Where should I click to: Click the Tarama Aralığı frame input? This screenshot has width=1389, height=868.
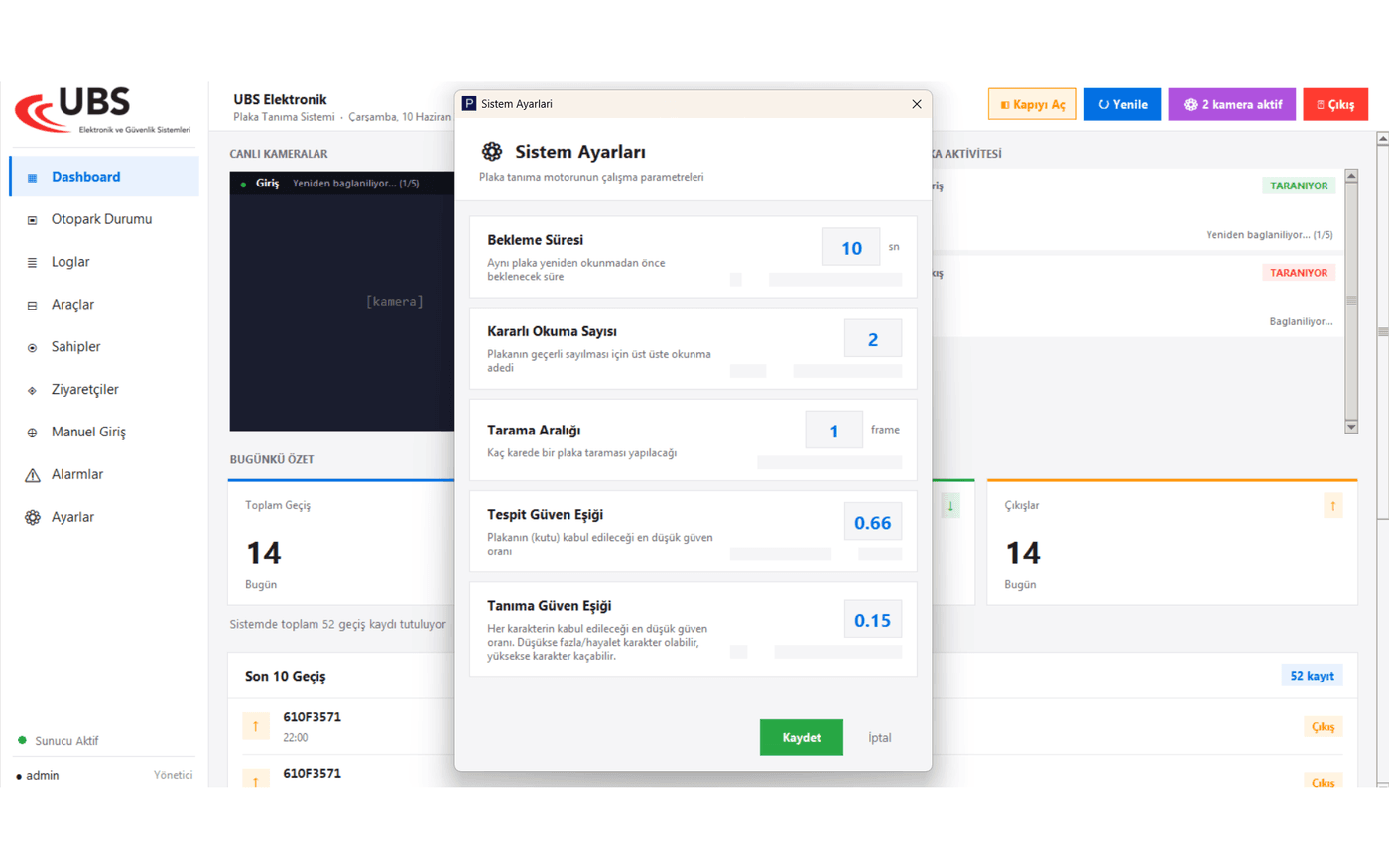[833, 430]
